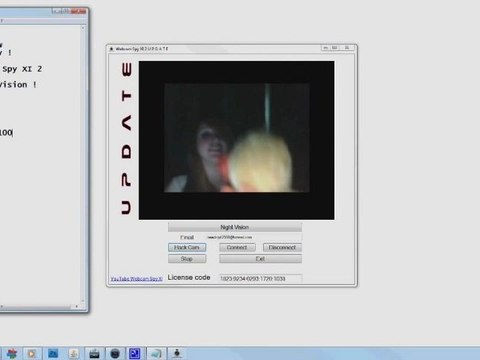Viewport: 480px width, 360px height.
Task: Click the Stop button
Action: pyautogui.click(x=187, y=259)
